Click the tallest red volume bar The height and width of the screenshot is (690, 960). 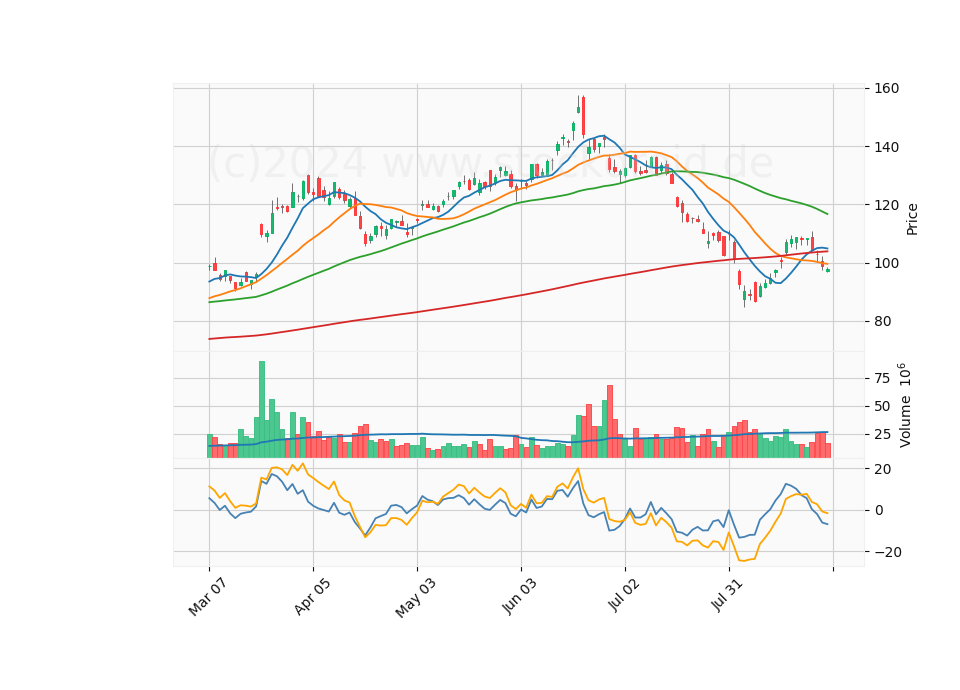point(610,421)
